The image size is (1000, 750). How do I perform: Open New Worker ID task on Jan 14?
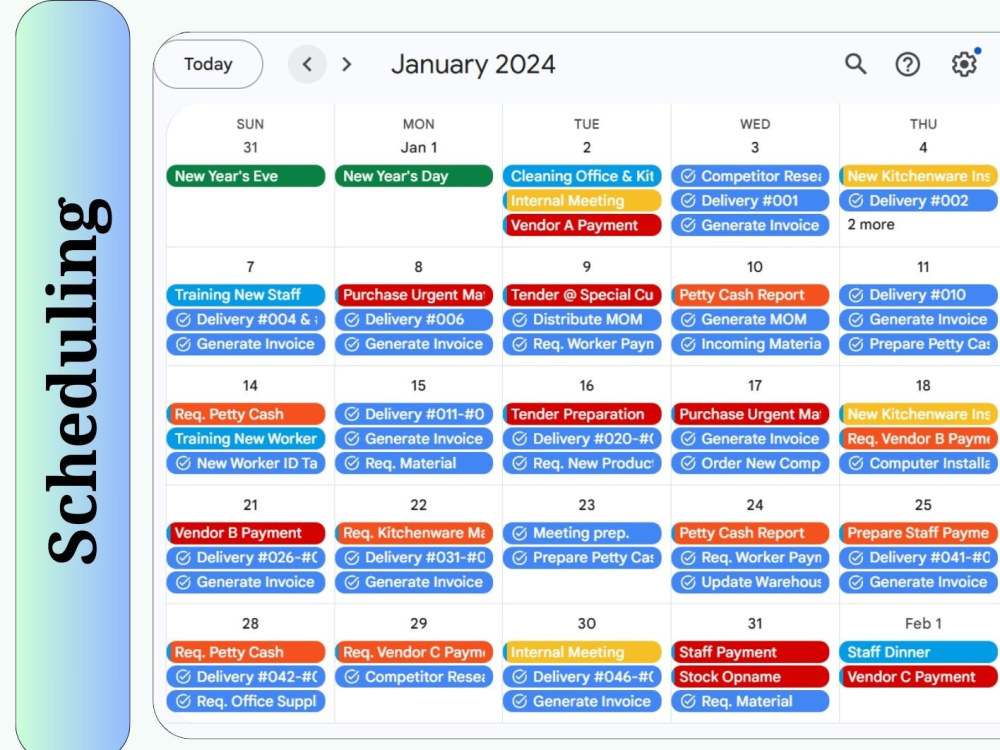pyautogui.click(x=246, y=464)
